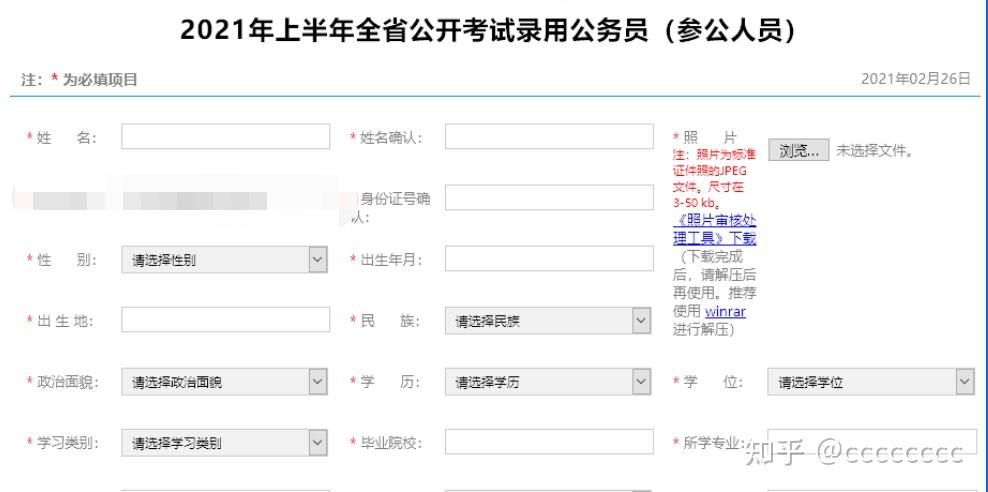Screen dimensions: 988x492
Task: Click the 未选择文件 status text
Action: (x=875, y=151)
